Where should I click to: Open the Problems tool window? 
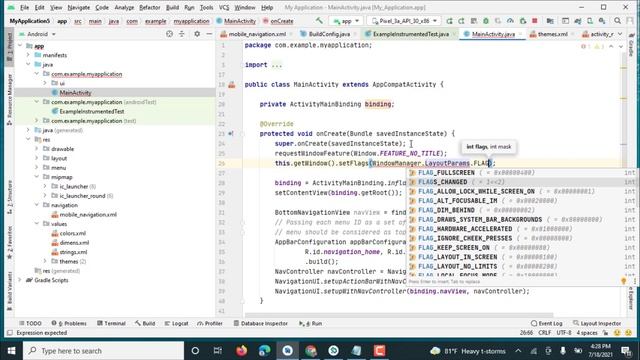(69, 323)
